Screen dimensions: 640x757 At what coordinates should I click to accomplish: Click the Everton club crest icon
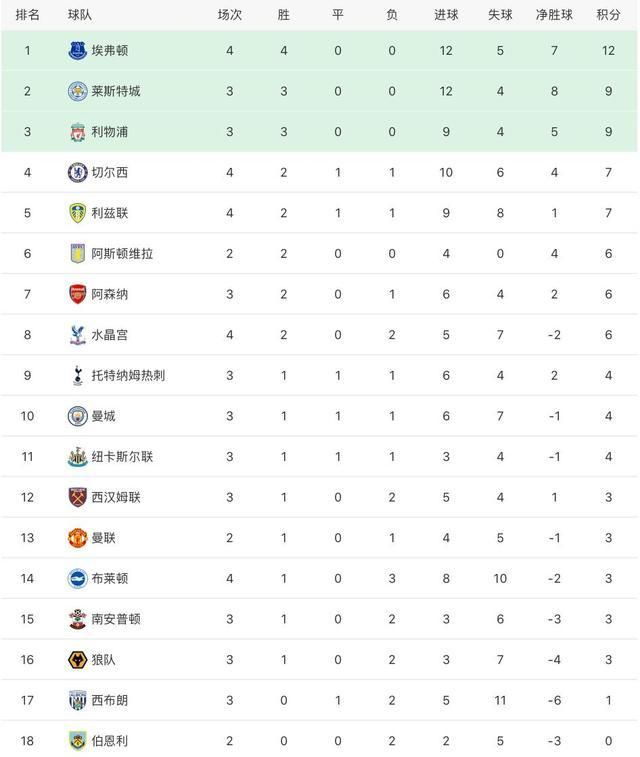pos(77,50)
